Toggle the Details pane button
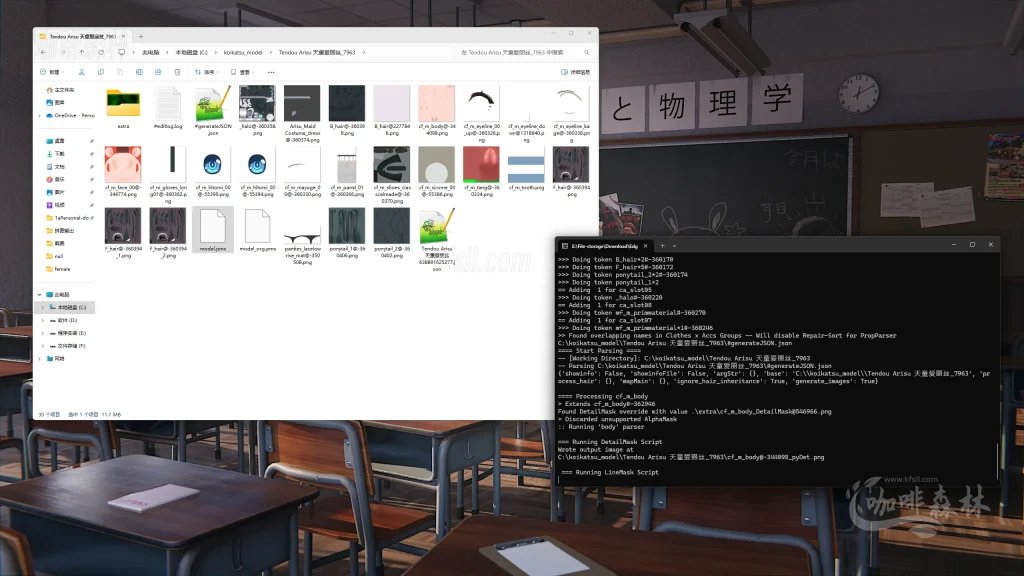This screenshot has width=1024, height=576. click(x=579, y=72)
